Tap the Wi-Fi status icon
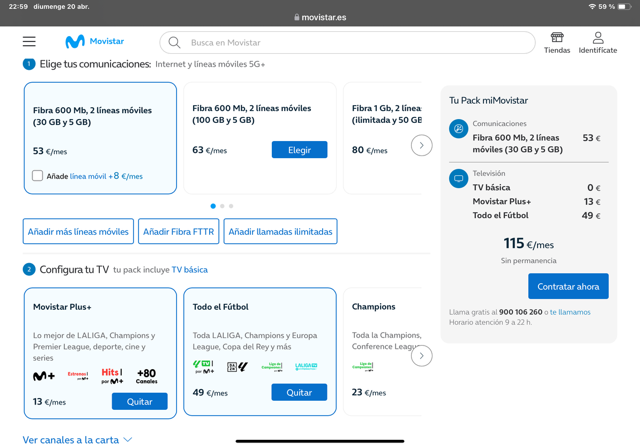The image size is (640, 447). coord(592,7)
